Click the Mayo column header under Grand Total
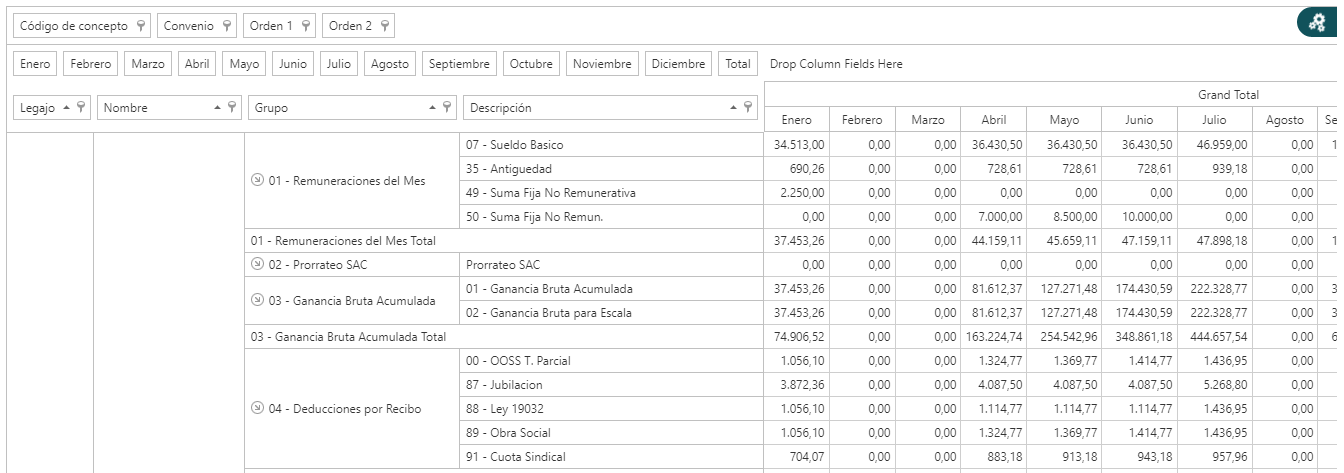The height and width of the screenshot is (473, 1344). pyautogui.click(x=1065, y=120)
